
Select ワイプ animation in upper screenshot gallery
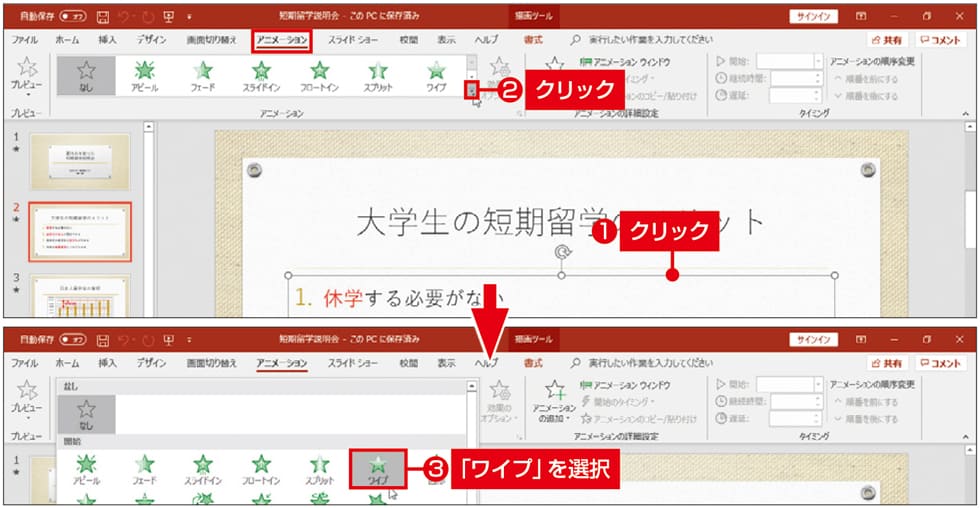(436, 76)
